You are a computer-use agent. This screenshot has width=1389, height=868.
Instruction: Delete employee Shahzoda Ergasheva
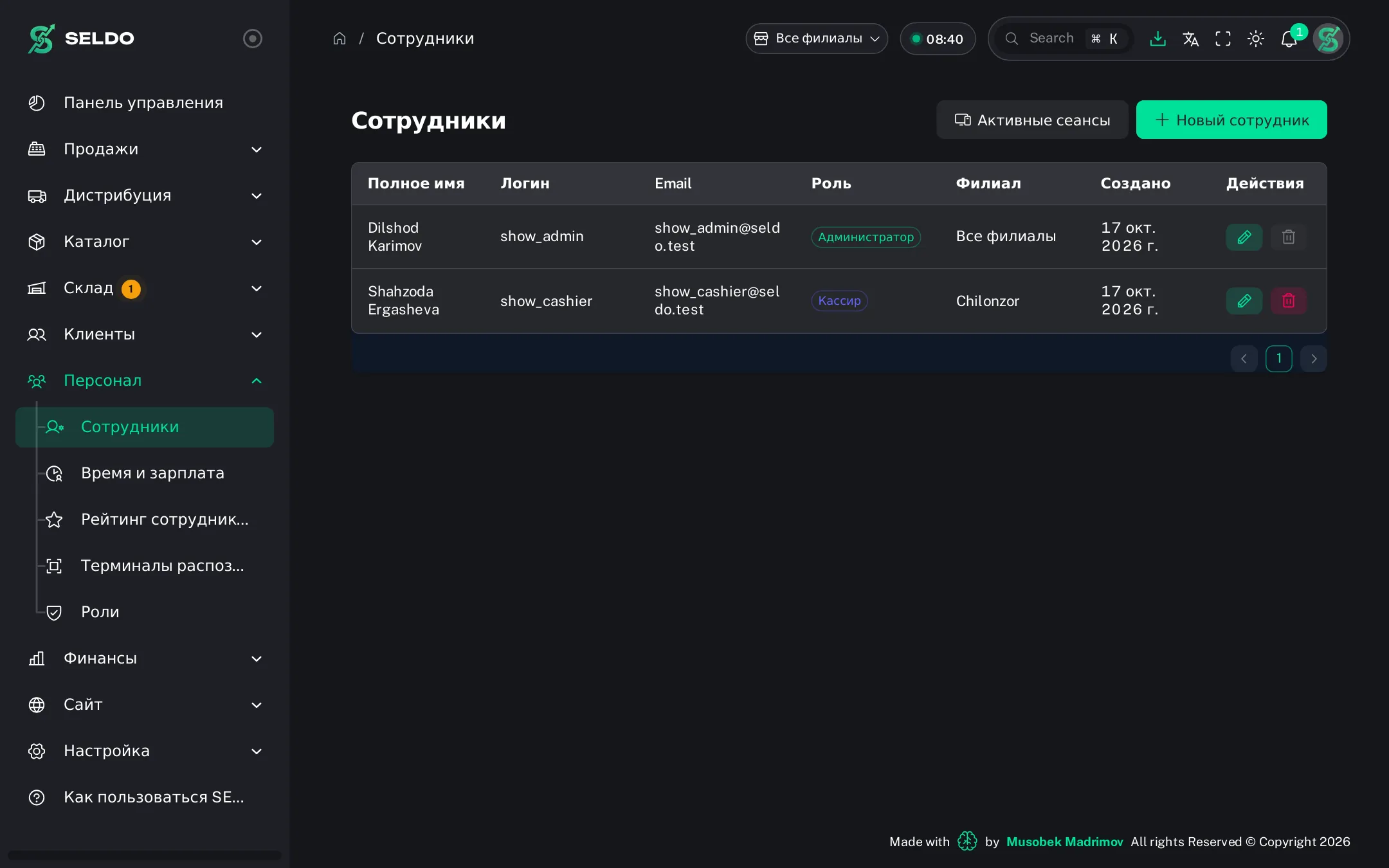pyautogui.click(x=1289, y=300)
